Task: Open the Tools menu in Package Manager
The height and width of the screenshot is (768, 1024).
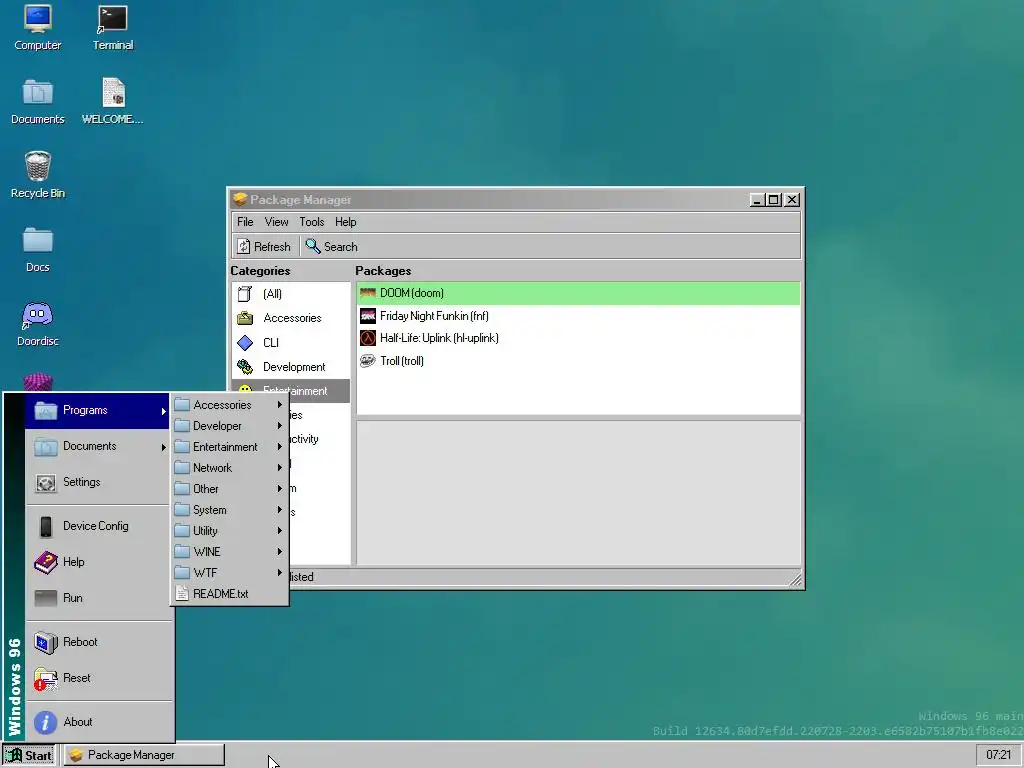Action: tap(312, 222)
